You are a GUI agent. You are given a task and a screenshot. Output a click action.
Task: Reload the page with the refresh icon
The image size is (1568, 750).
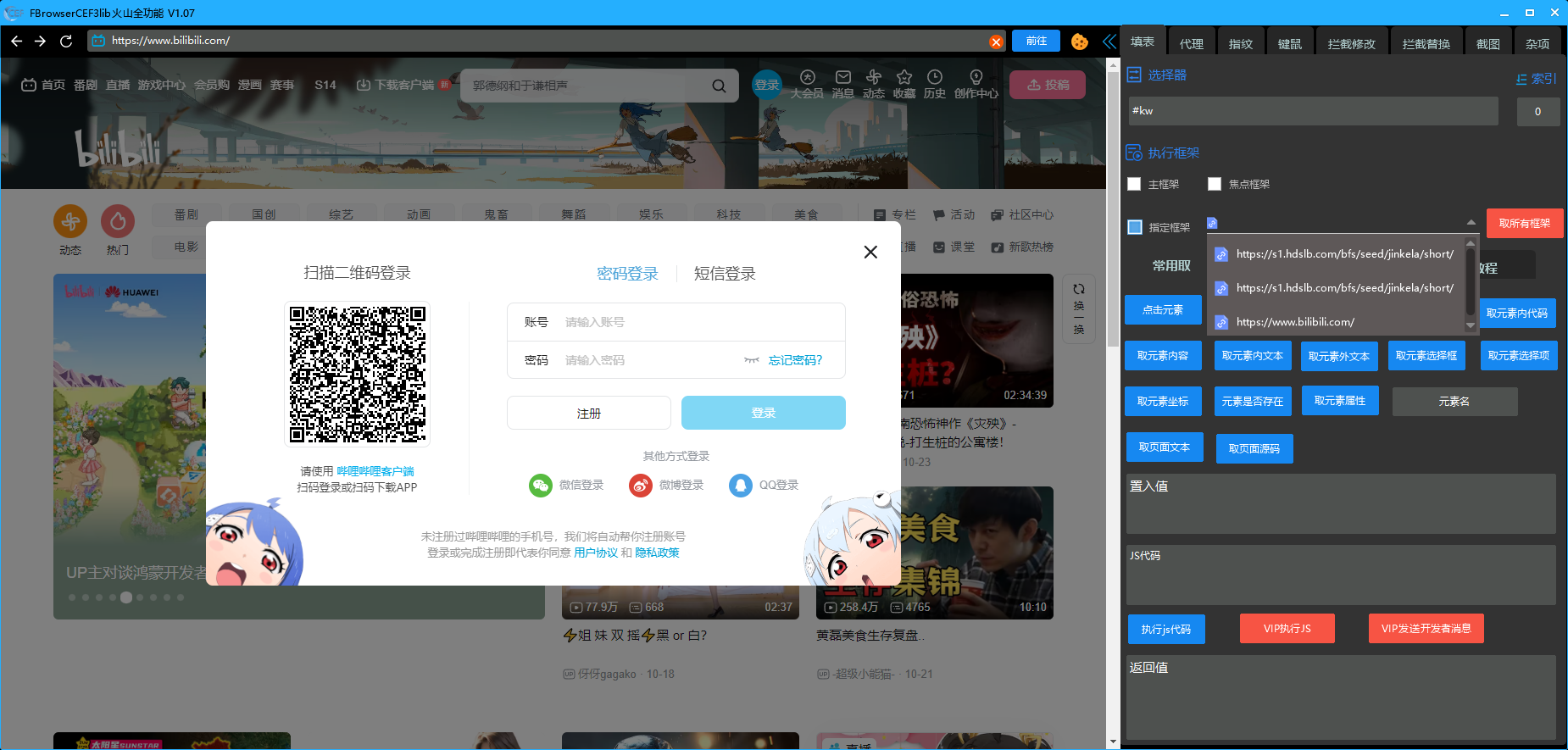coord(66,41)
